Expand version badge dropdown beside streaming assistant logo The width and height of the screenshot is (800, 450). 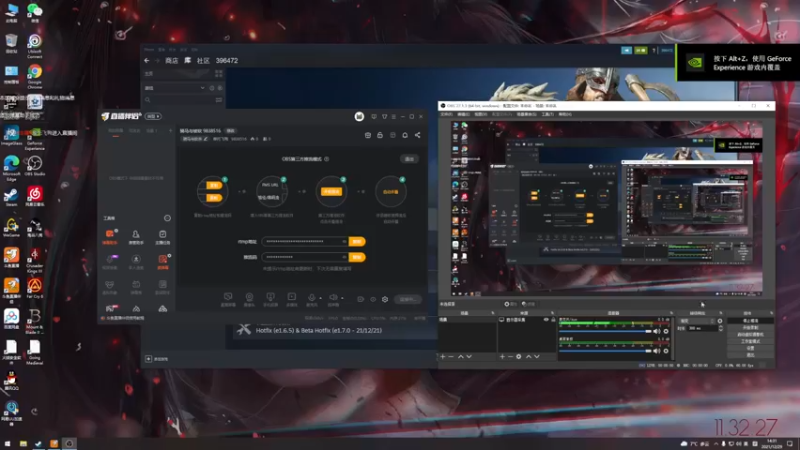click(154, 116)
